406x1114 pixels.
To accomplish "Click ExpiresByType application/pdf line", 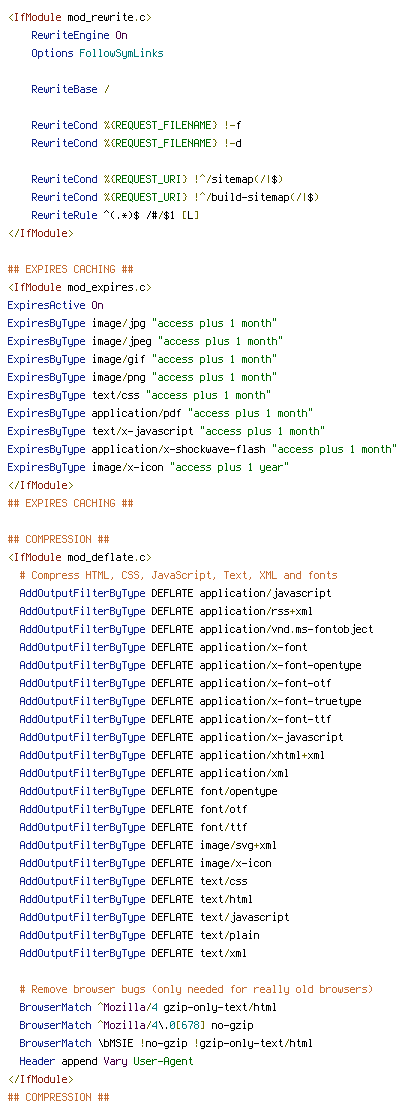I will [x=160, y=413].
